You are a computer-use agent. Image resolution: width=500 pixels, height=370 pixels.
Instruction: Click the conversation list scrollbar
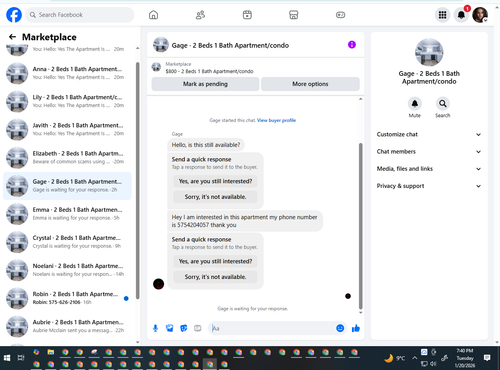[x=138, y=180]
